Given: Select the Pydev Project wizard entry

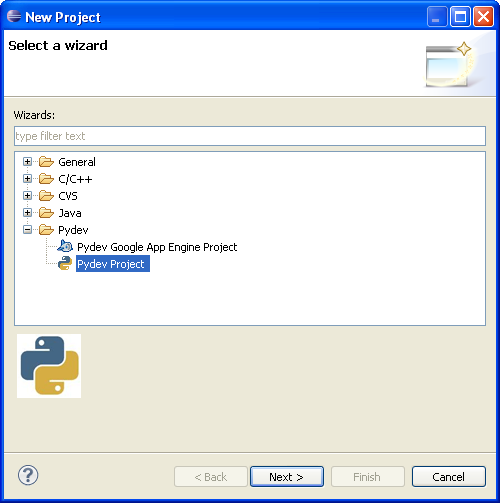Looking at the screenshot, I should coord(113,264).
